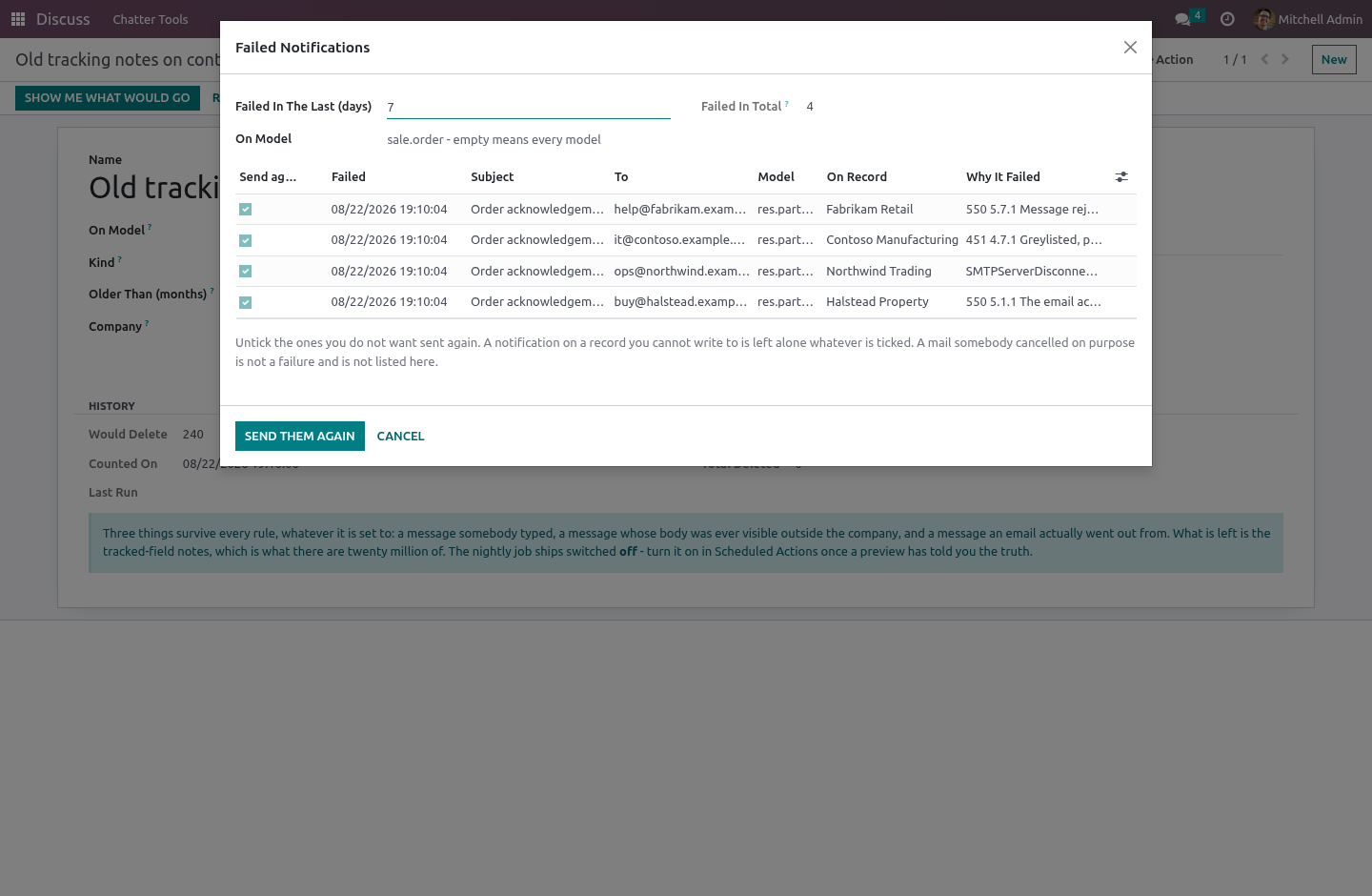The height and width of the screenshot is (896, 1372).
Task: Sort by the On Record column header
Action: [857, 177]
